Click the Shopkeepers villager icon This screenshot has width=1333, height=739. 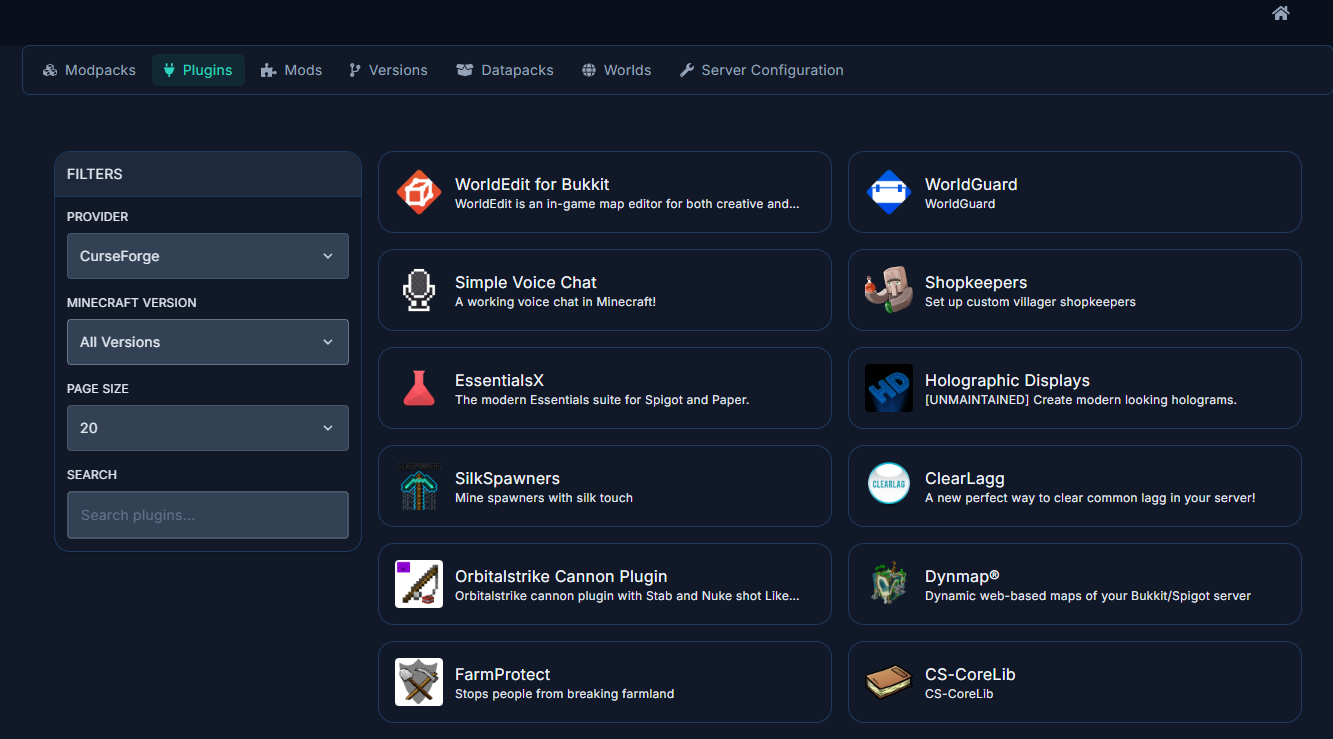[x=888, y=290]
